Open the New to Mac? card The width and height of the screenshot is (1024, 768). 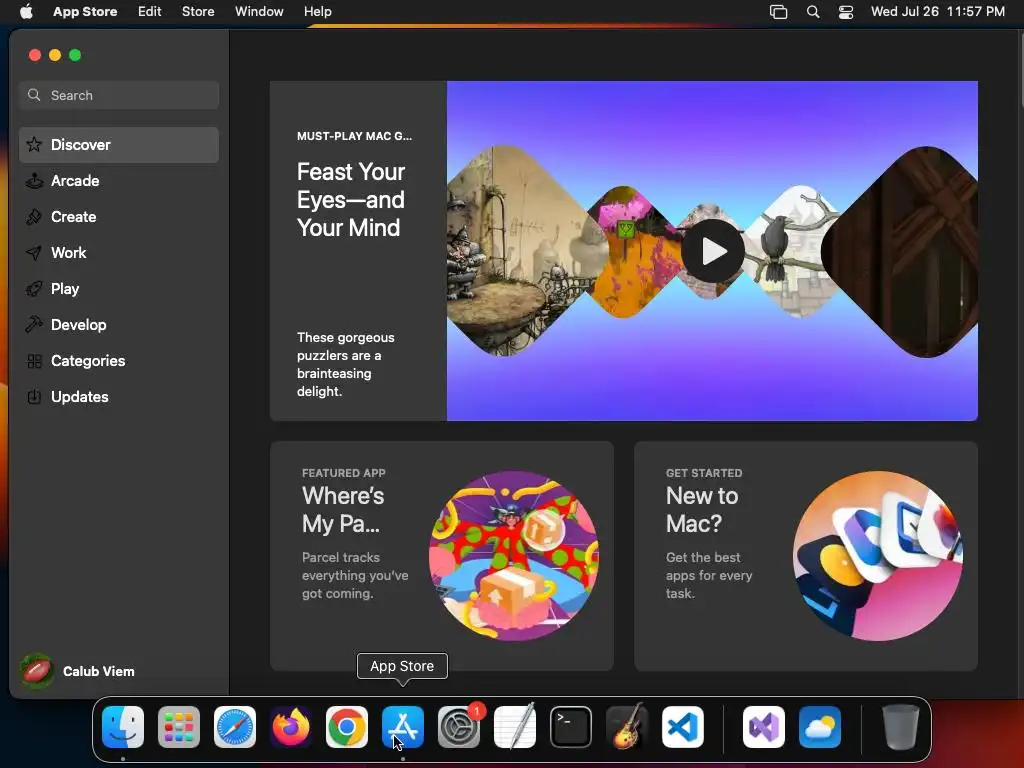pos(806,556)
